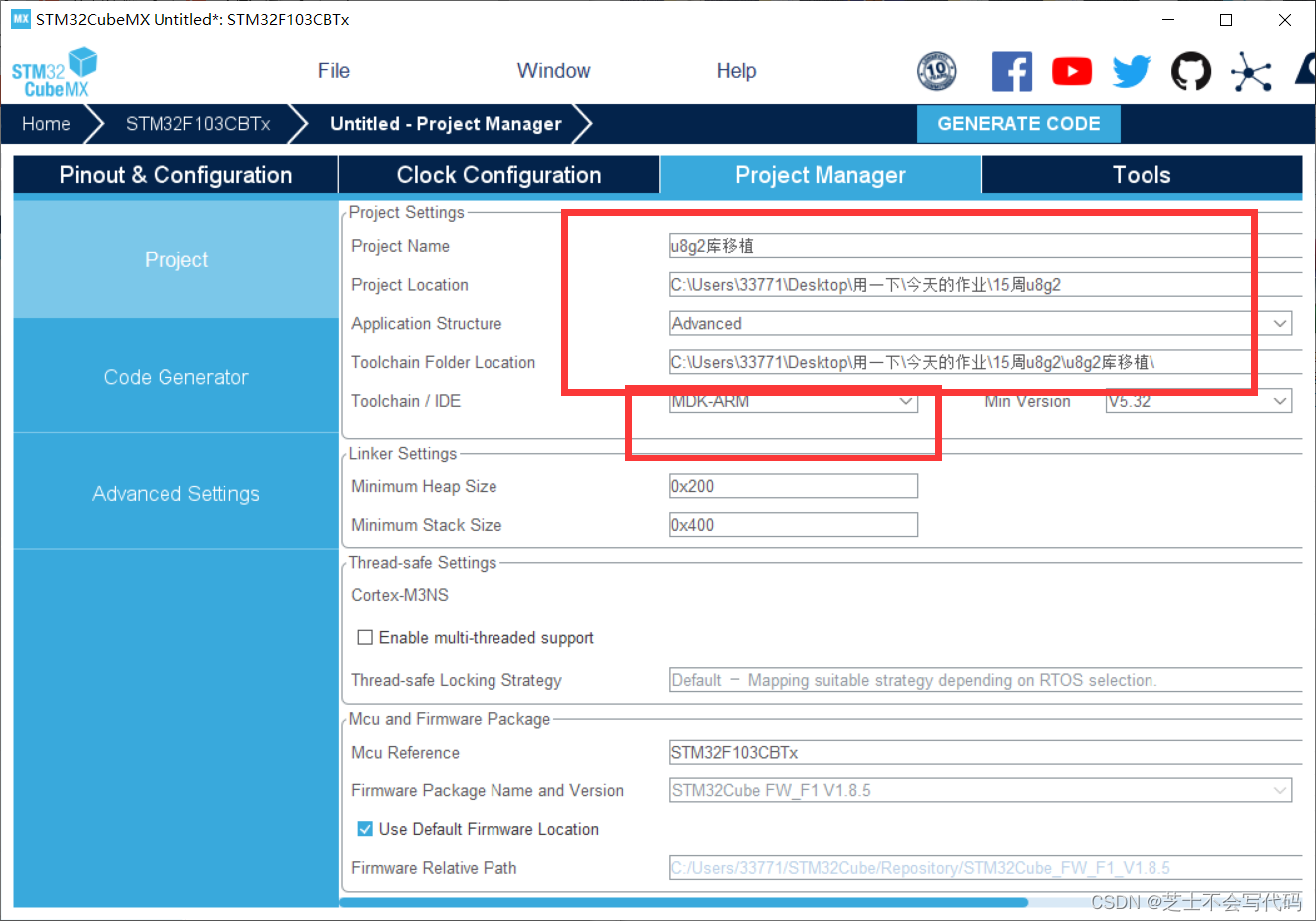
Task: Uncheck Use Default Firmware Location
Action: (365, 829)
